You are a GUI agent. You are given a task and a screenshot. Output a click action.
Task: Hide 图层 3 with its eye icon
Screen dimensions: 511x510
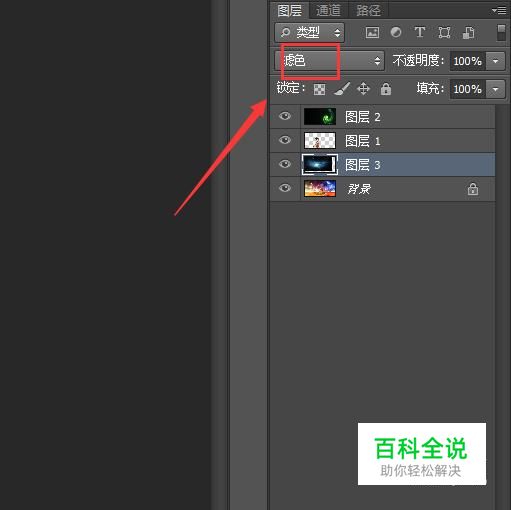pyautogui.click(x=285, y=164)
